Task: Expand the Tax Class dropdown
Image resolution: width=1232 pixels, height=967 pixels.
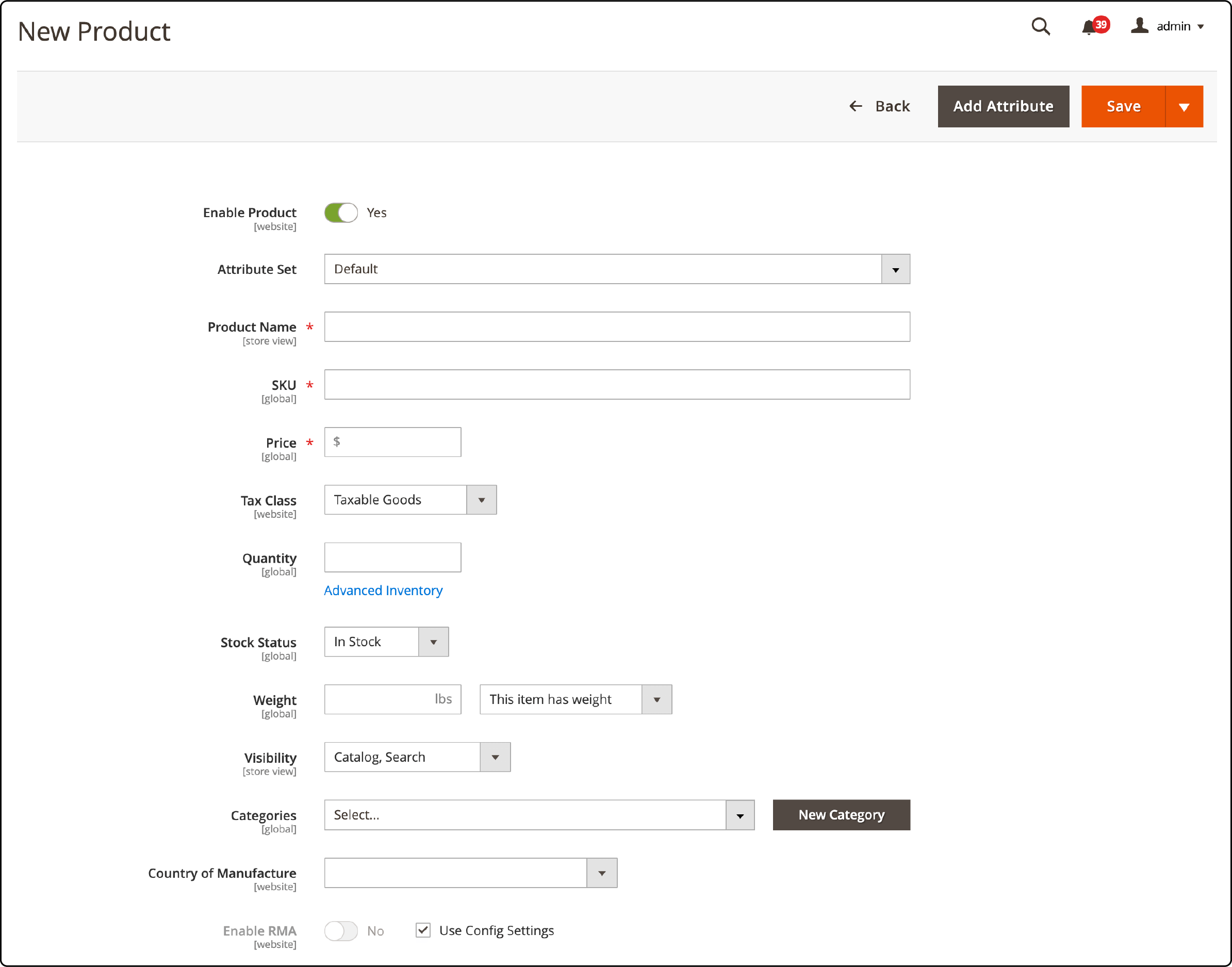Action: (x=480, y=500)
